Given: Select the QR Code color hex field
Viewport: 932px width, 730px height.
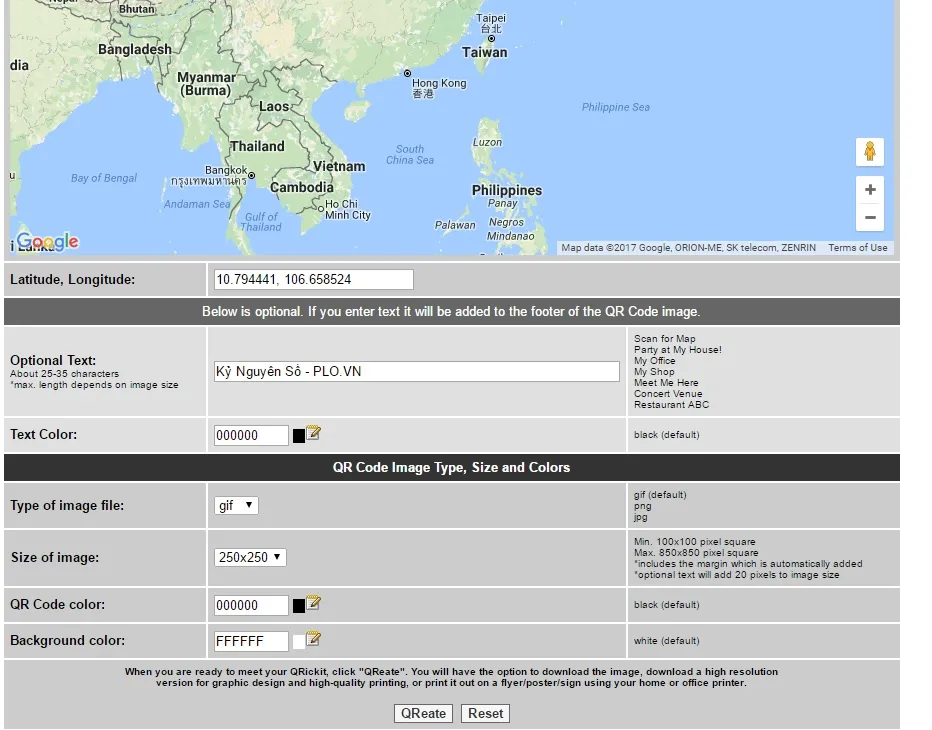Looking at the screenshot, I should 251,605.
